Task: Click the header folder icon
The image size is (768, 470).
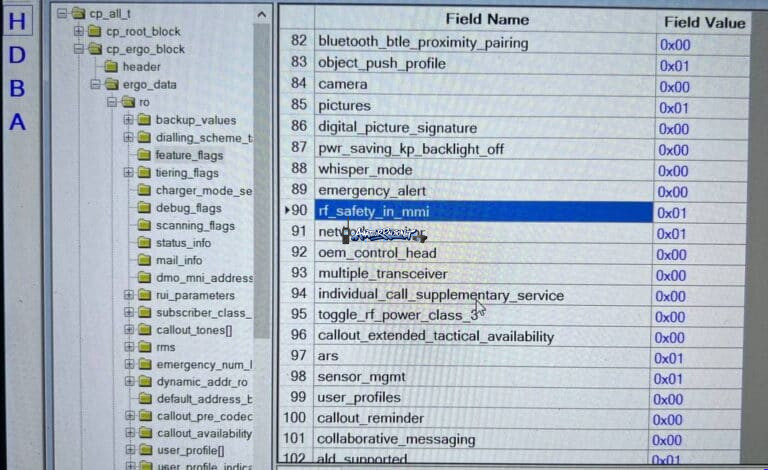Action: point(111,66)
